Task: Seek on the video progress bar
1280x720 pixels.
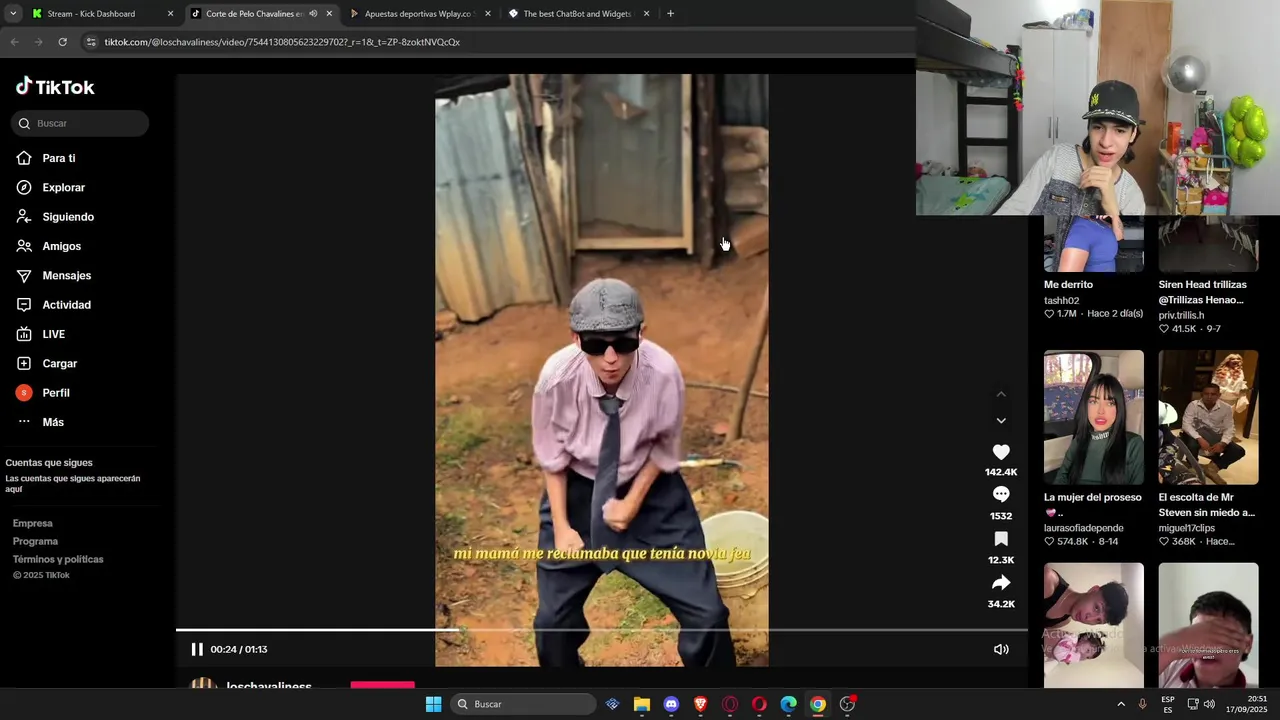Action: pyautogui.click(x=601, y=630)
